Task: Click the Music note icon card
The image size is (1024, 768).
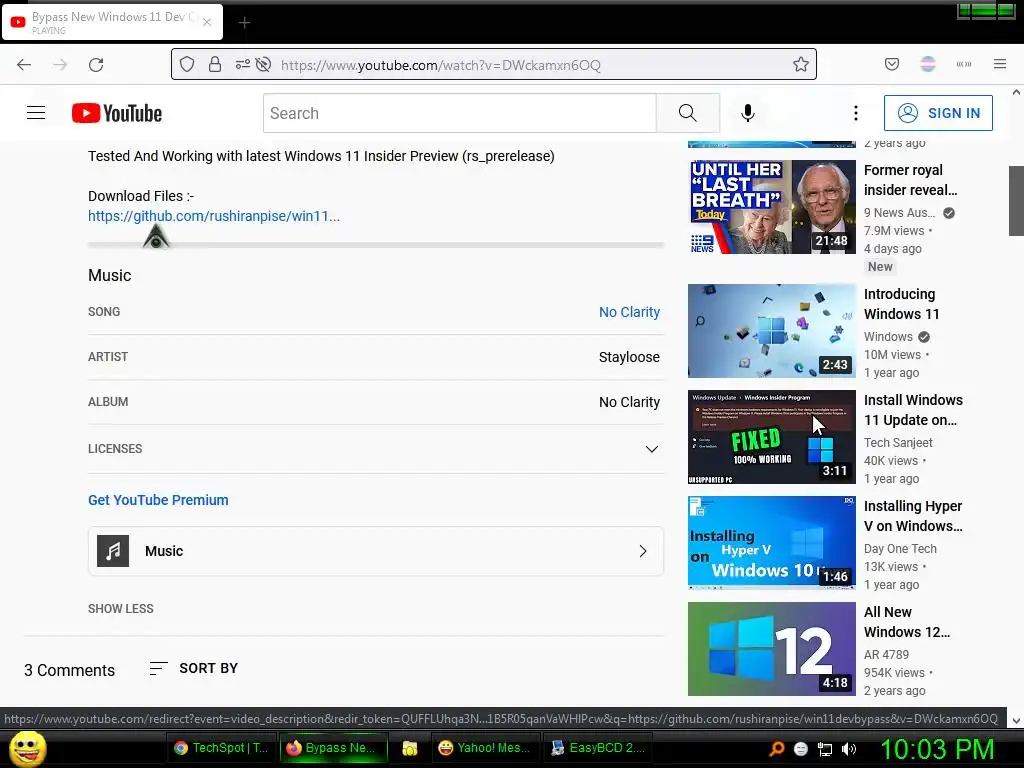Action: coord(113,551)
